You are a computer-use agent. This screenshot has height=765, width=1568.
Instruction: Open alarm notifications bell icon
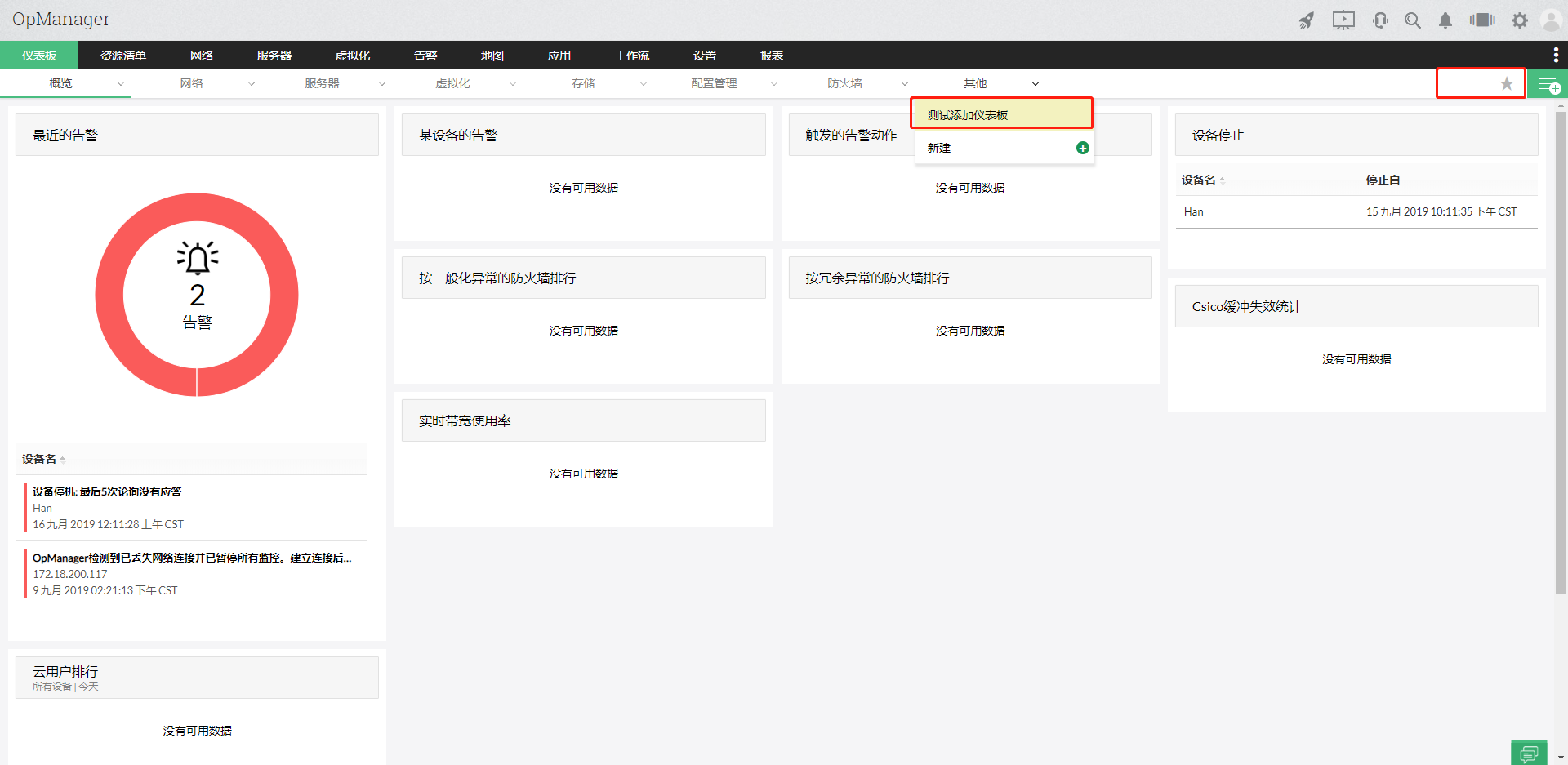click(x=1445, y=20)
